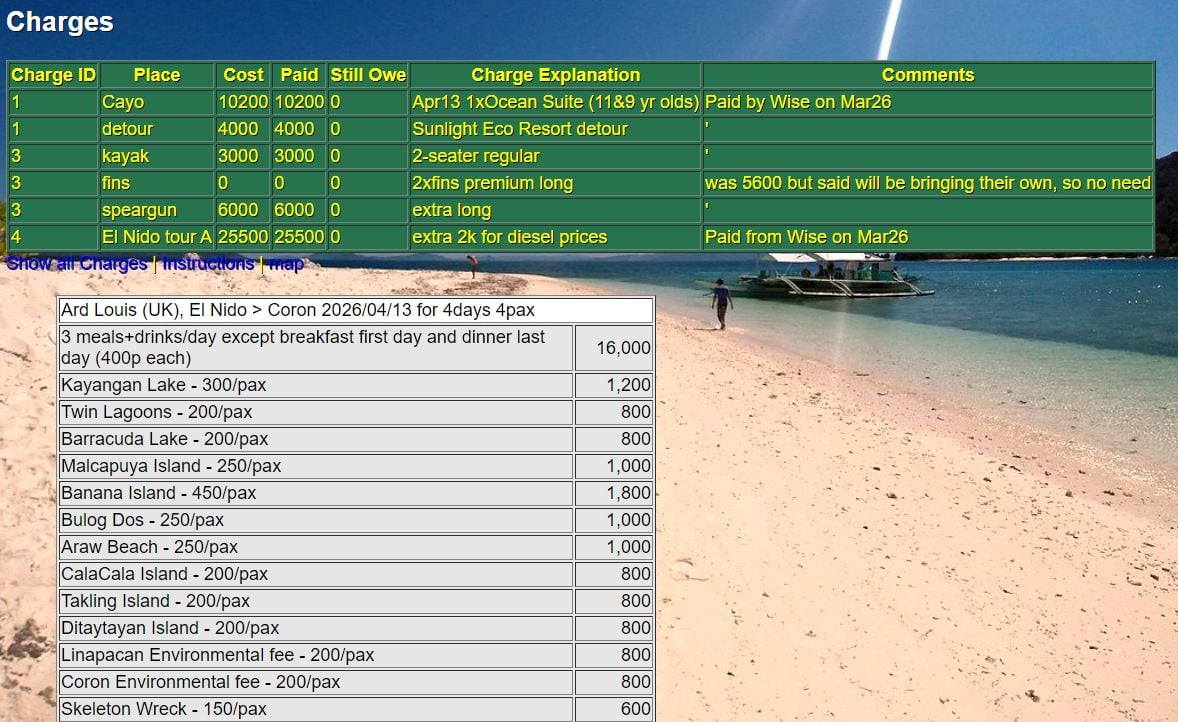Click the 'Skeleton Wreck - 150/pax' row

coord(315,709)
